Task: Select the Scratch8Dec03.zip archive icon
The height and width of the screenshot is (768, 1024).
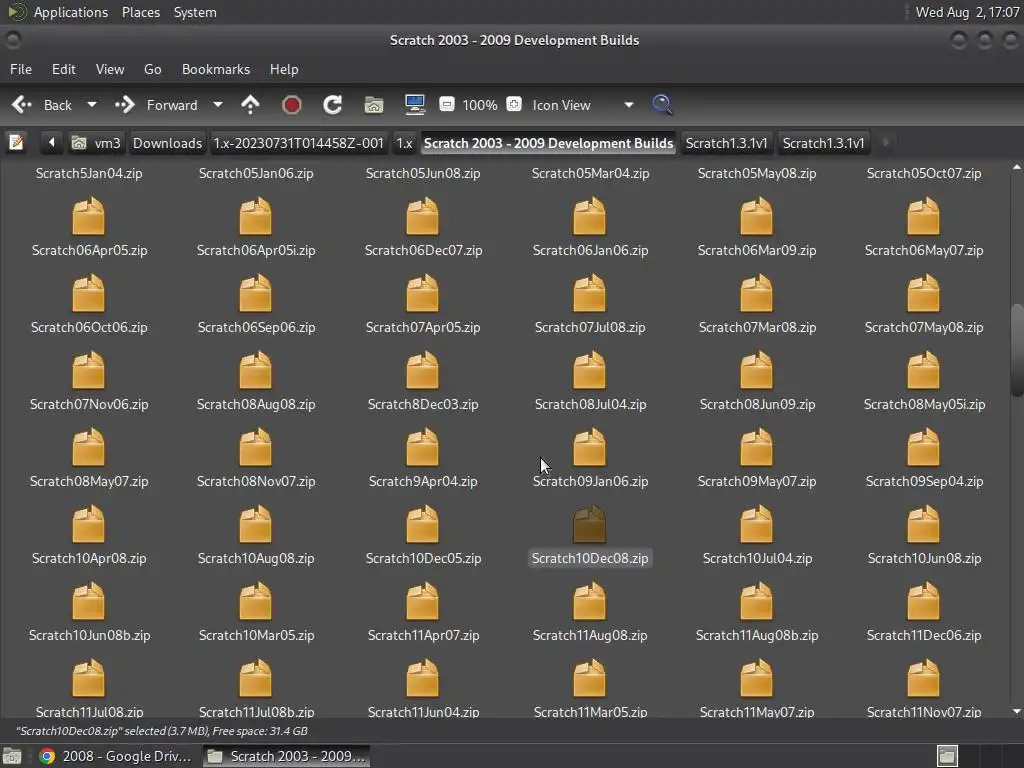Action: pyautogui.click(x=423, y=370)
